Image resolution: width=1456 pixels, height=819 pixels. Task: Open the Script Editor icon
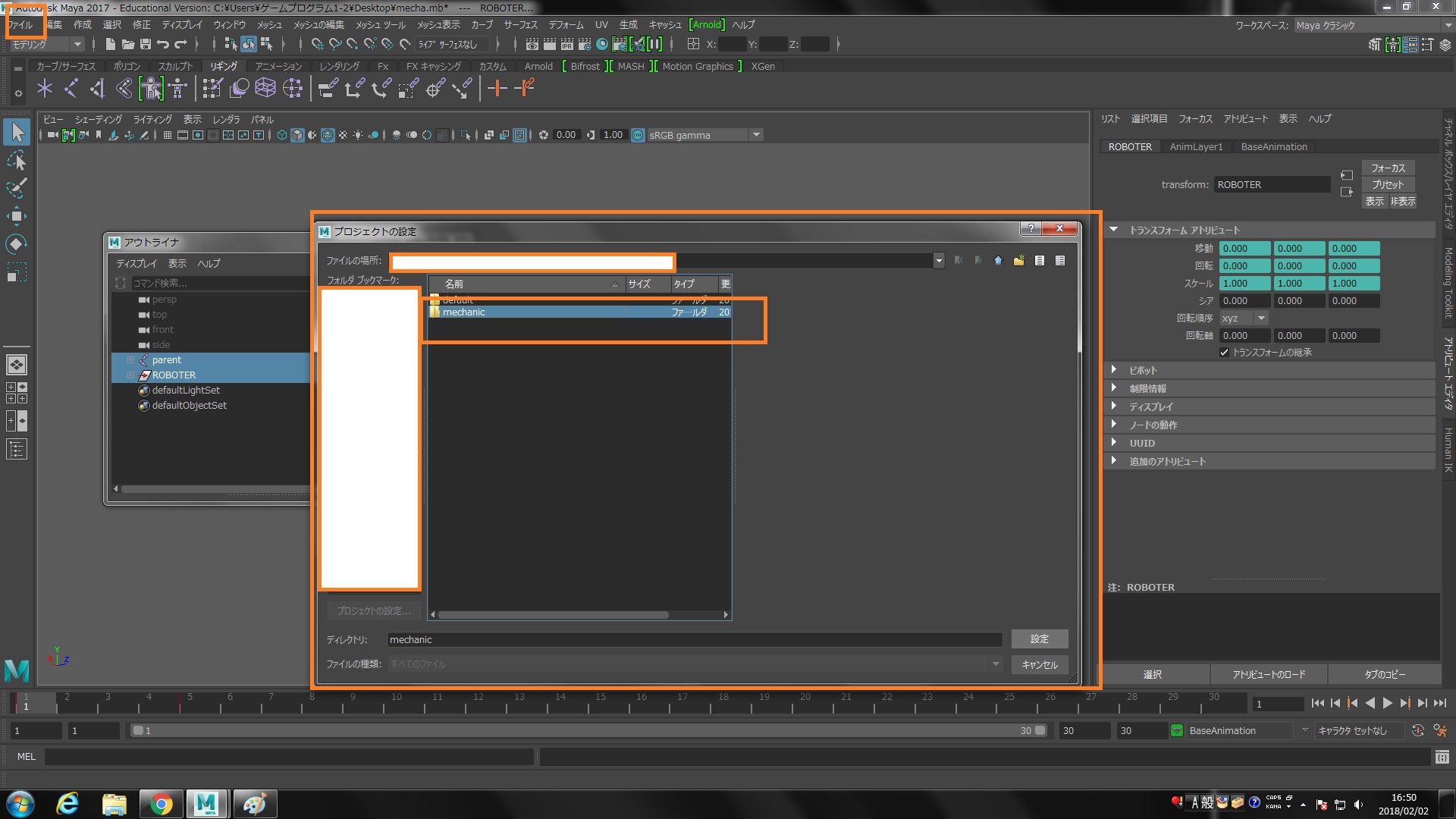point(1442,757)
